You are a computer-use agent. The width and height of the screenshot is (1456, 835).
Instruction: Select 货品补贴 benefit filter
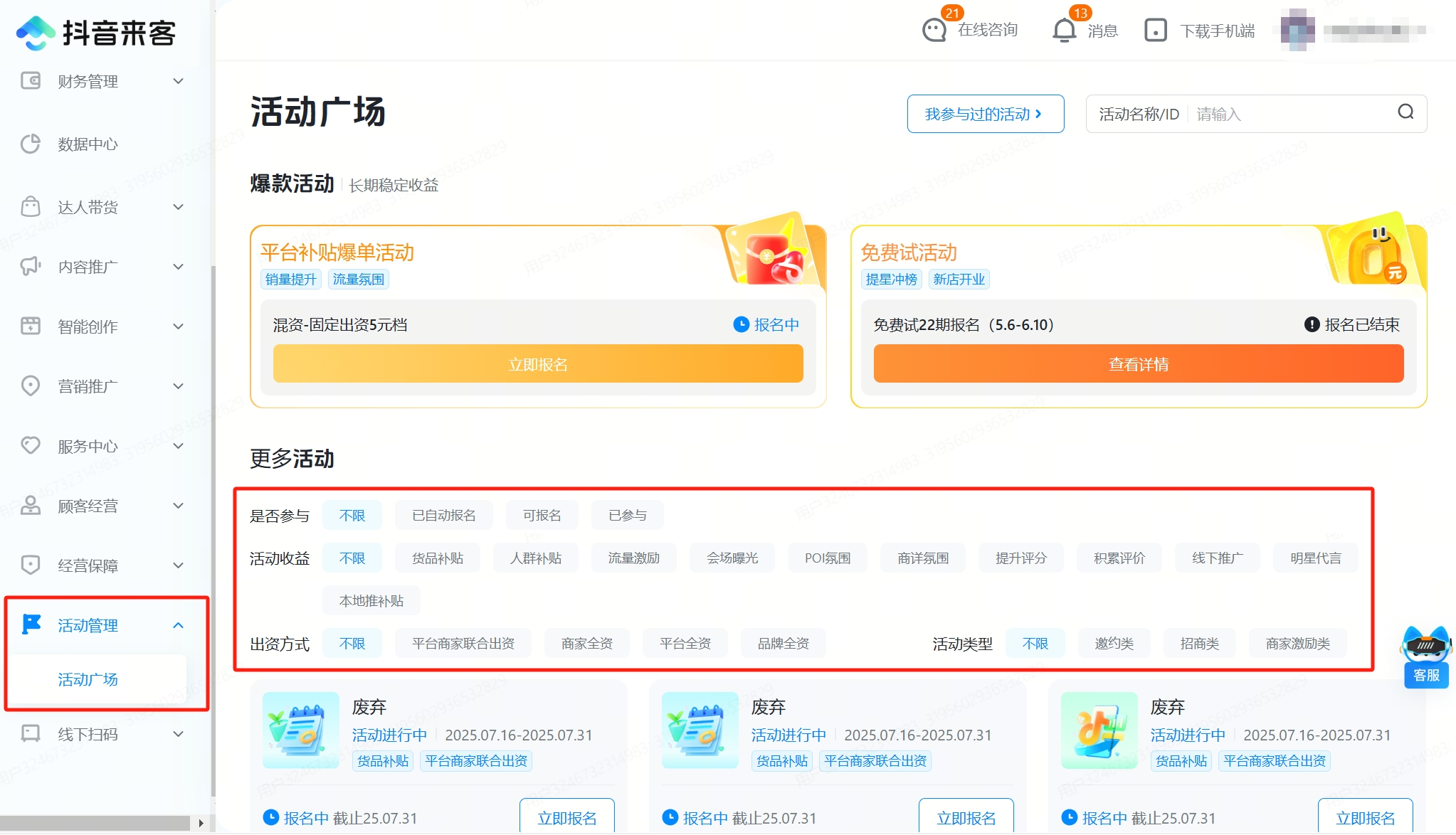point(438,558)
